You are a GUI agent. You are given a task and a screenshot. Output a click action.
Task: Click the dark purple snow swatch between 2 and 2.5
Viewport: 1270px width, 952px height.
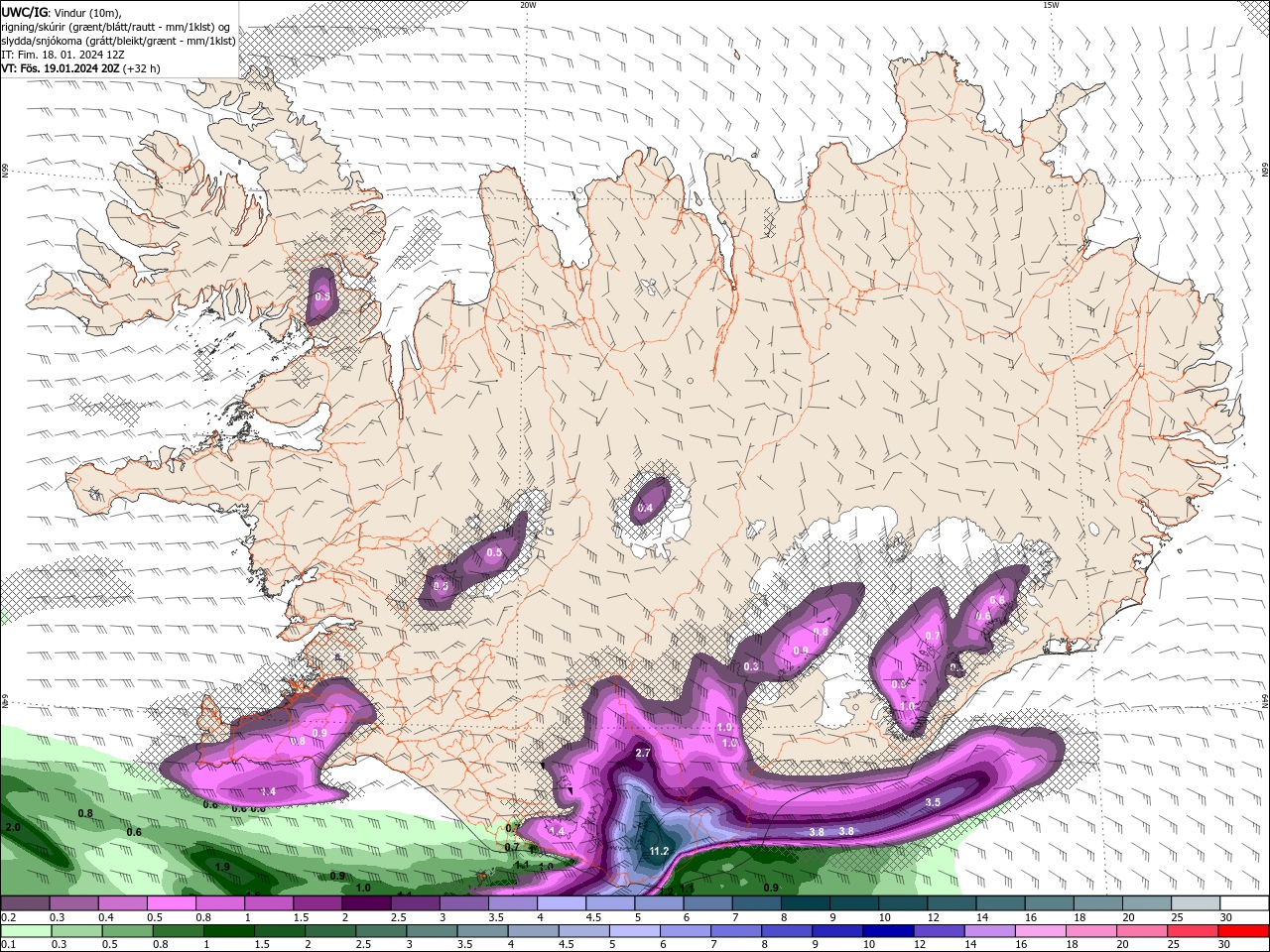pyautogui.click(x=366, y=903)
